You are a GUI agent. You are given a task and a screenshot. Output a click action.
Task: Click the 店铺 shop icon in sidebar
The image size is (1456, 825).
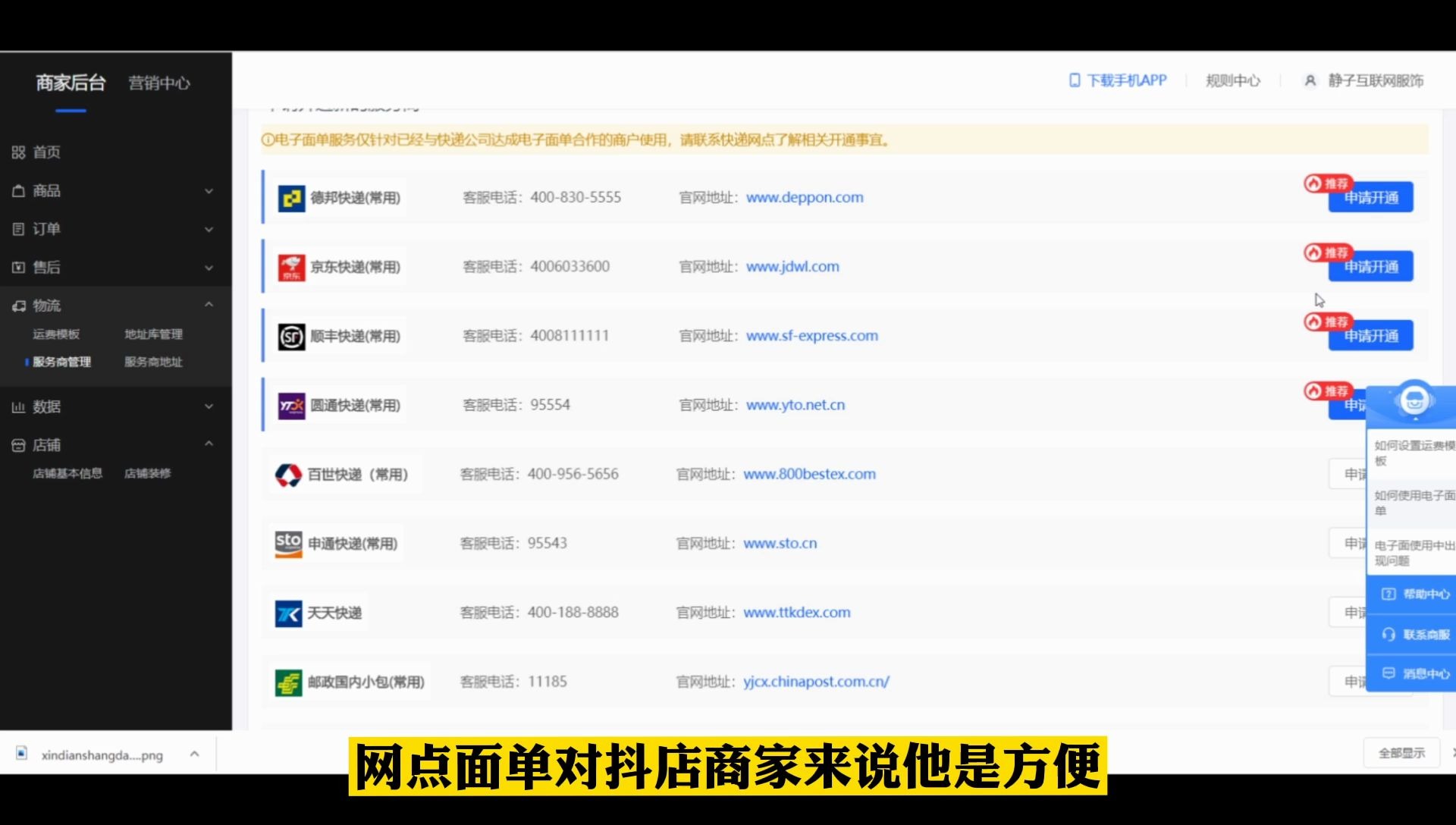[x=19, y=446]
